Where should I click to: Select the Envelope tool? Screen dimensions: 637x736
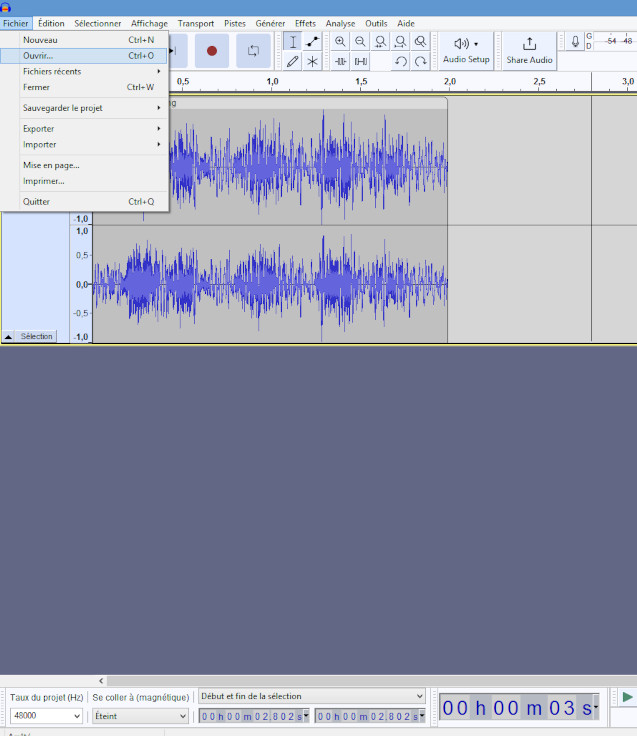pos(313,42)
